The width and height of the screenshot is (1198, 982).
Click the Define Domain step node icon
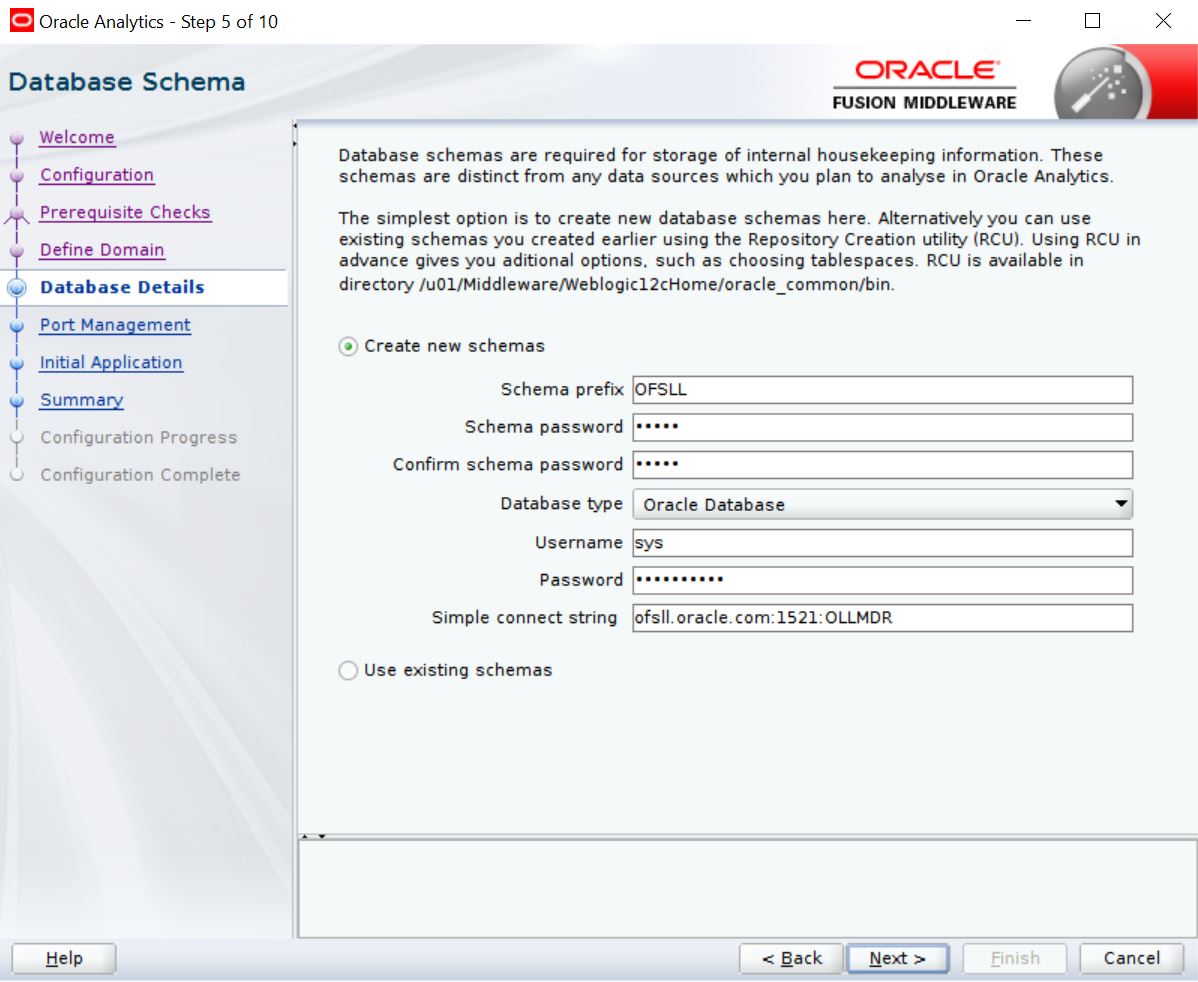[x=17, y=251]
